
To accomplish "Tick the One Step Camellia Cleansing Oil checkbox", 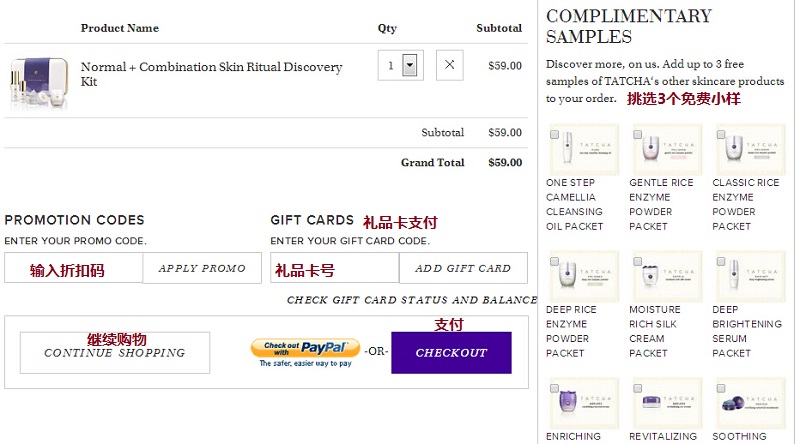I will (554, 135).
